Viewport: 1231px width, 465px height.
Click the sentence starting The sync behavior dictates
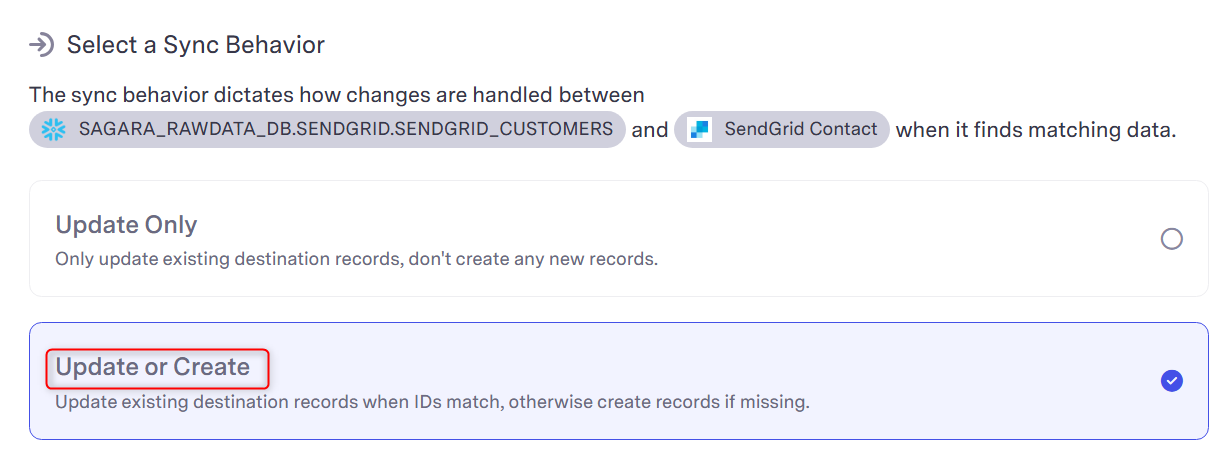pos(337,95)
